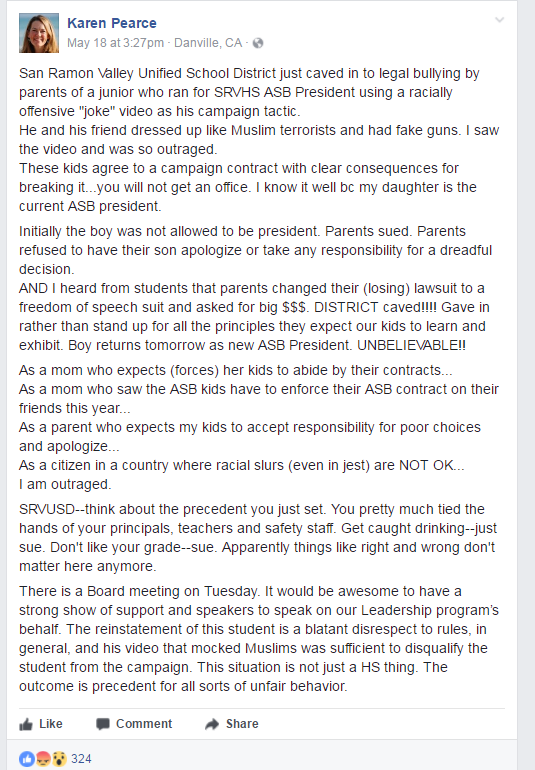Click the Like text button
The image size is (535, 770).
click(51, 724)
